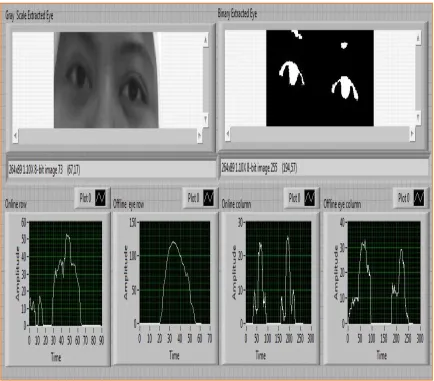Image resolution: width=434 pixels, height=381 pixels.
Task: Click down scroll arrow of Binary Extracted Eye
Action: (418, 117)
